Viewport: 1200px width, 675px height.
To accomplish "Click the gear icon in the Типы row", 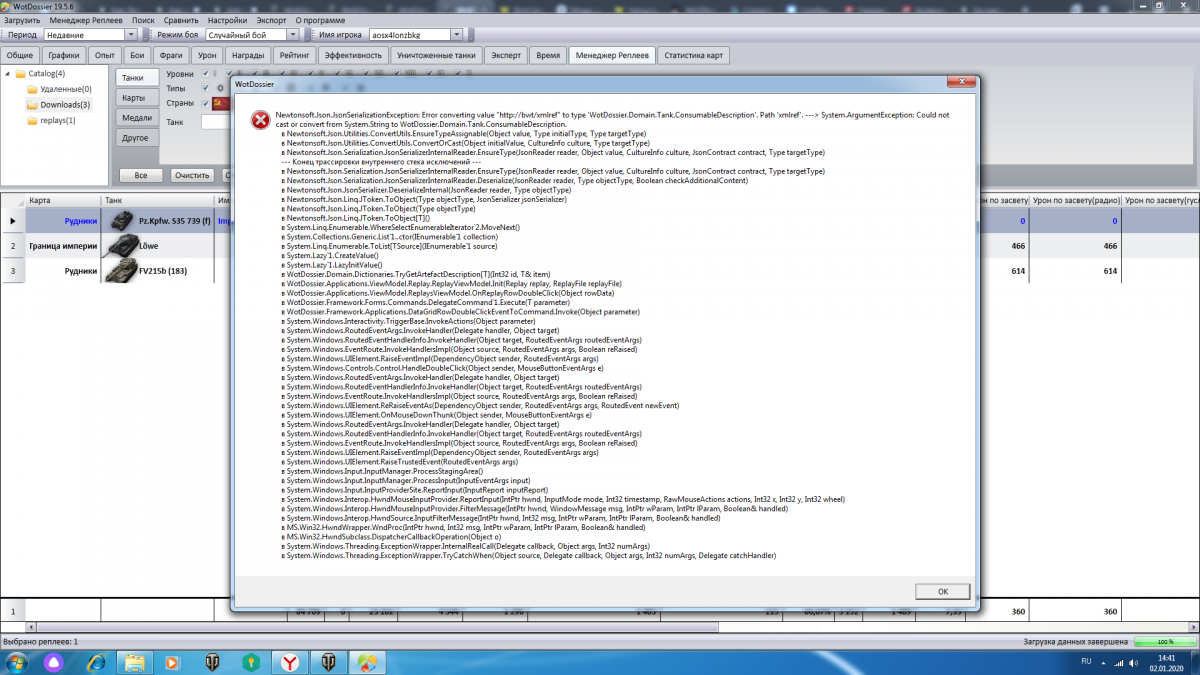I will [x=220, y=88].
